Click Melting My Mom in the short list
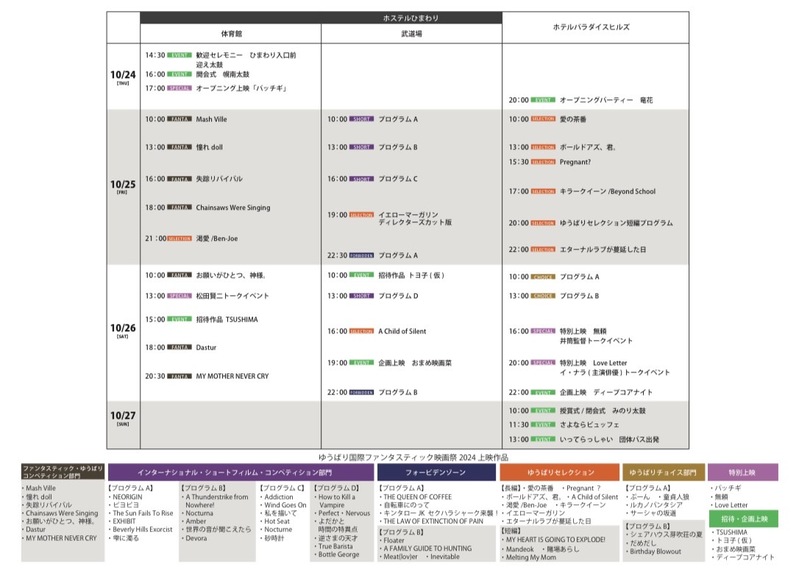 (531, 558)
